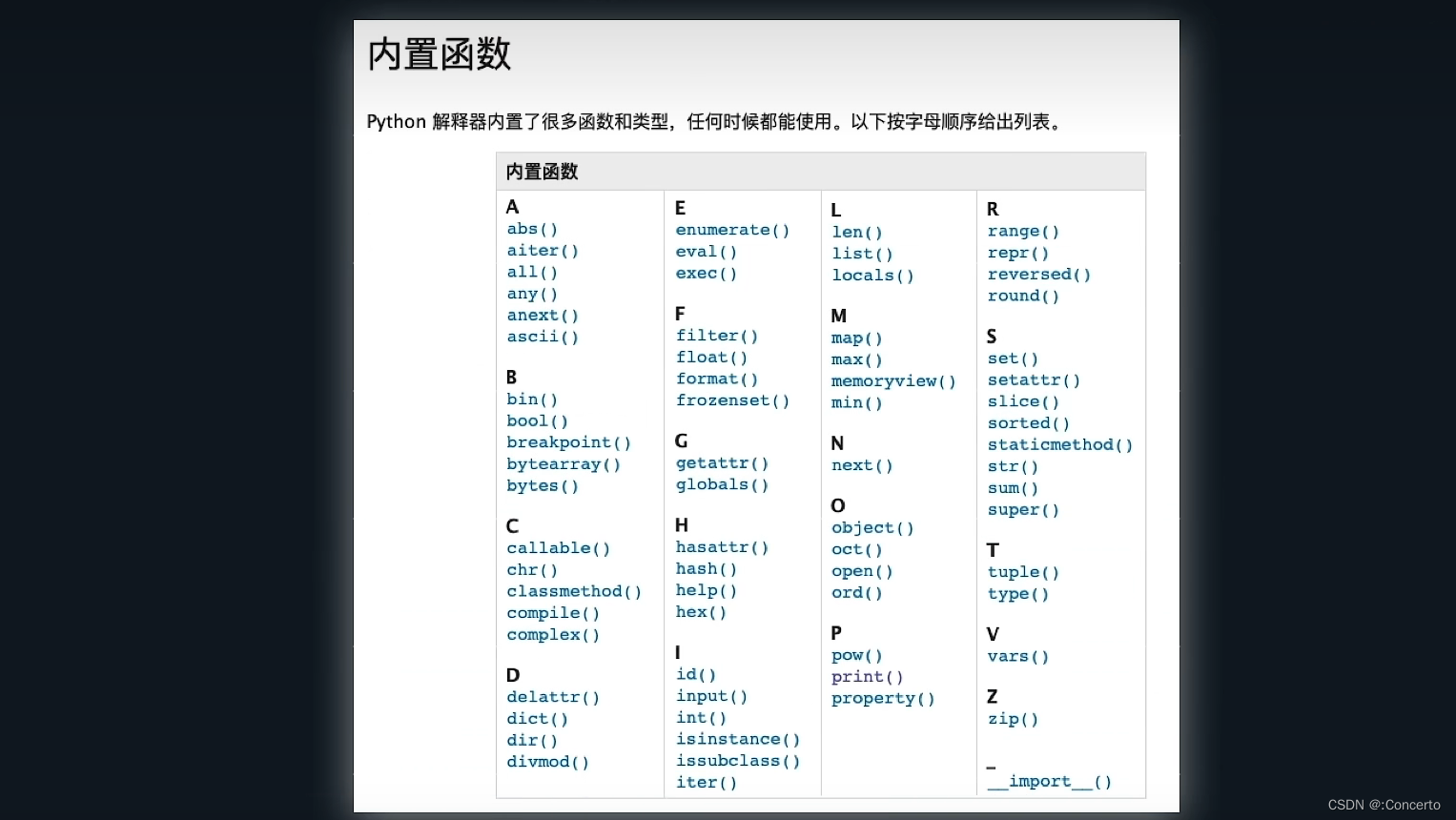This screenshot has height=820, width=1456.
Task: Open the locals() link
Action: coord(873,276)
